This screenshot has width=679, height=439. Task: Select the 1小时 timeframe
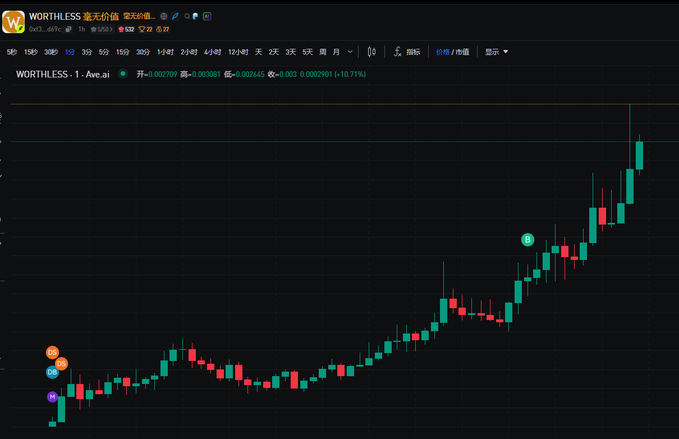click(165, 52)
